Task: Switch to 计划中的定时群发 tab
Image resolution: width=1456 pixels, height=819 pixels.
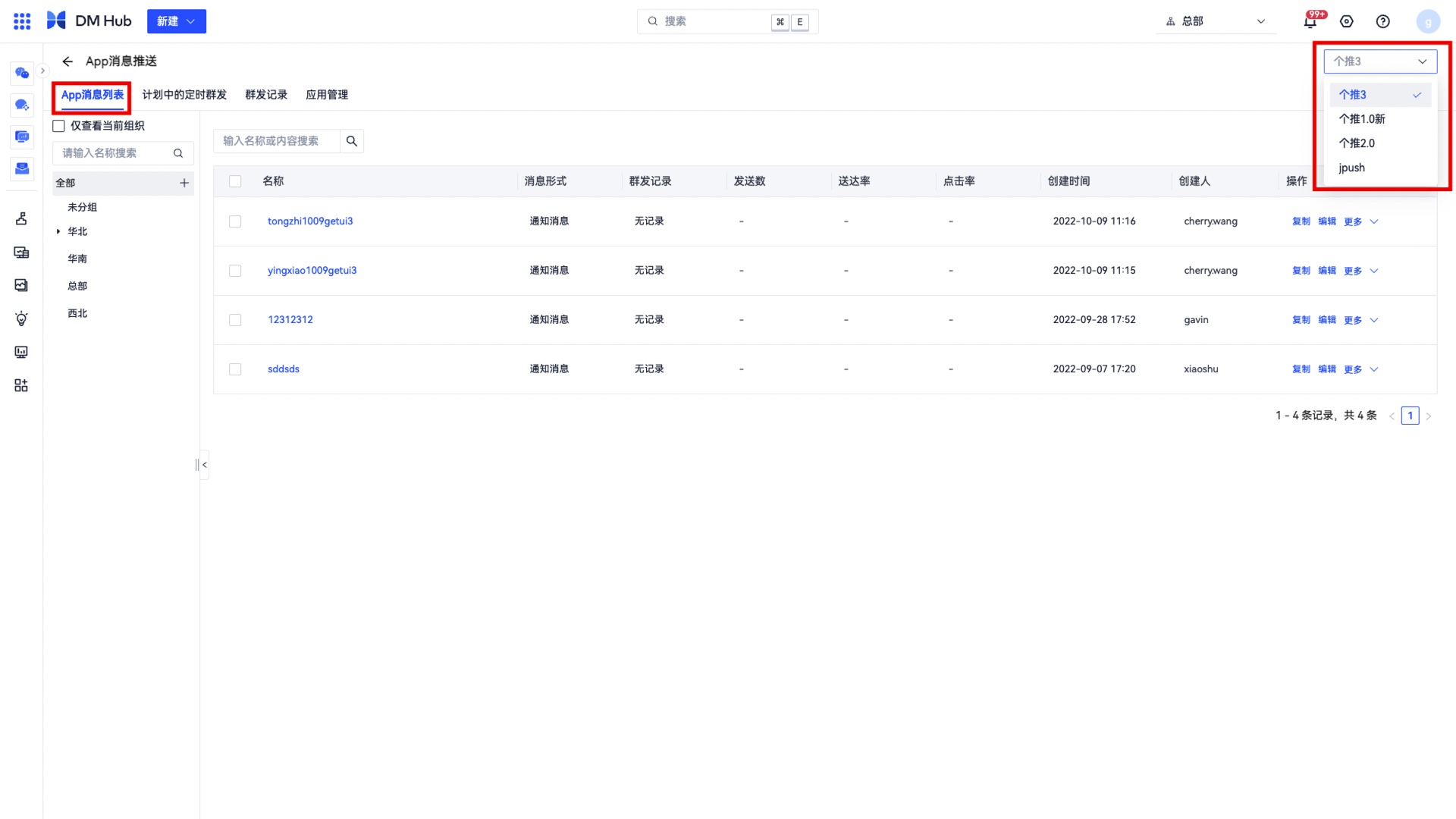Action: (x=184, y=95)
